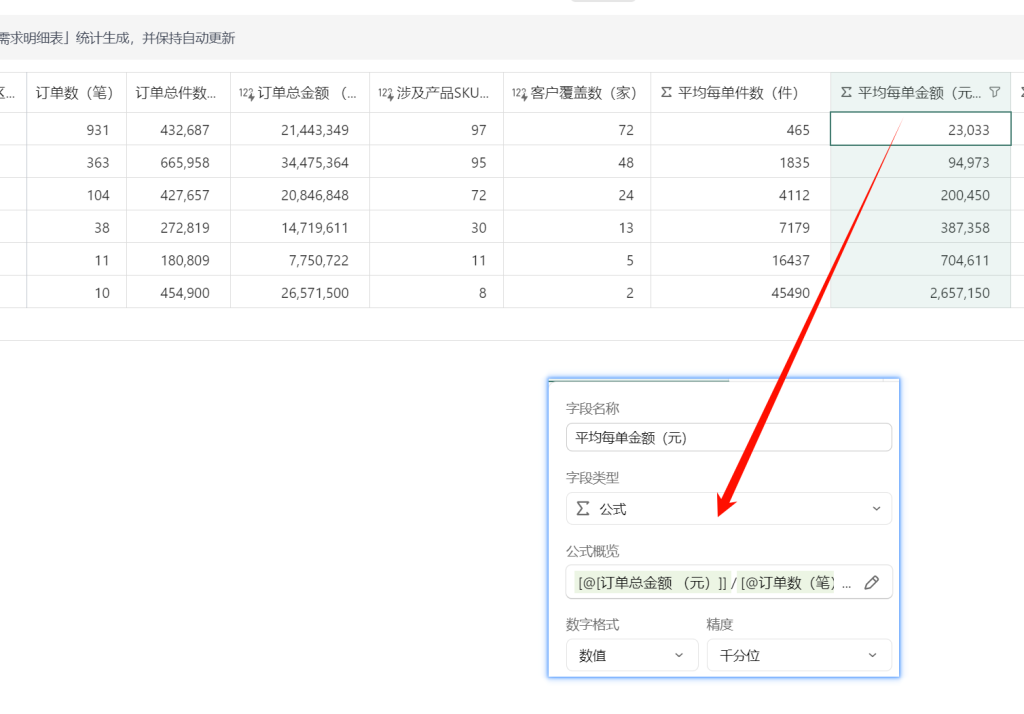This screenshot has width=1024, height=714.
Task: Click the cell with value 704,611
Action: (x=921, y=260)
